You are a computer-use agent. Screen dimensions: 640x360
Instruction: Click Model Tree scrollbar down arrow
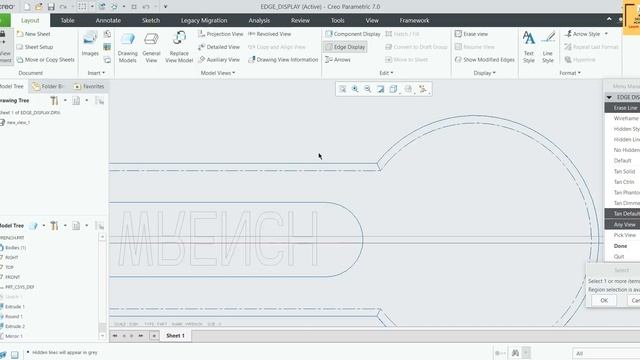[102, 336]
